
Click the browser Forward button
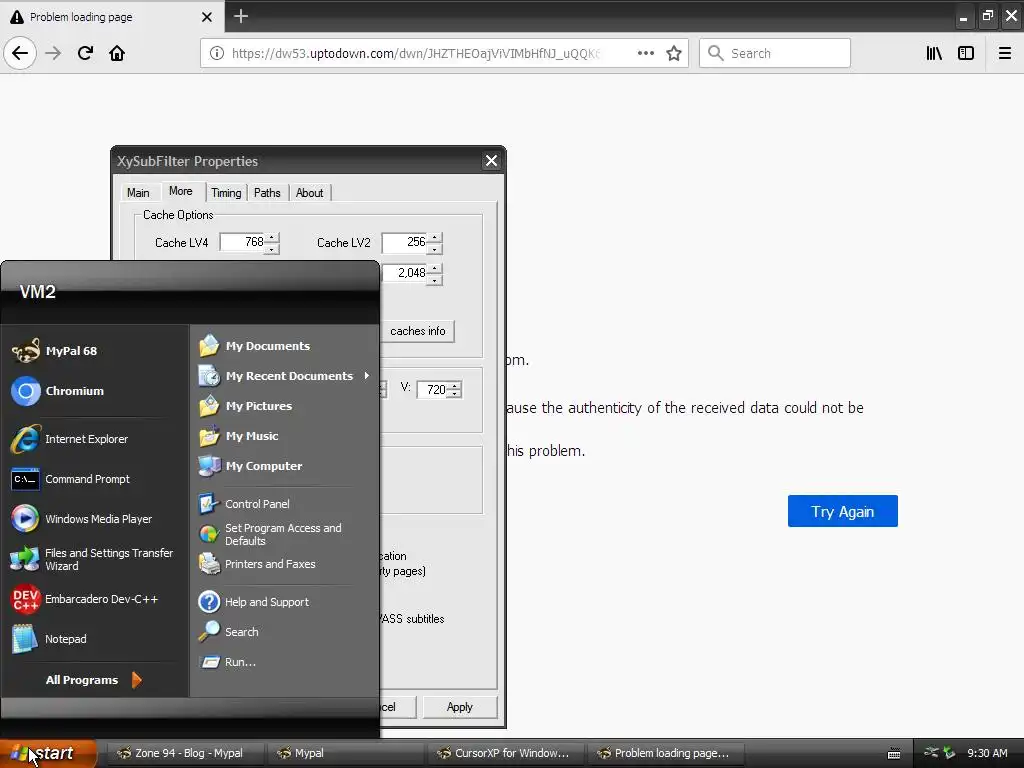tap(53, 53)
